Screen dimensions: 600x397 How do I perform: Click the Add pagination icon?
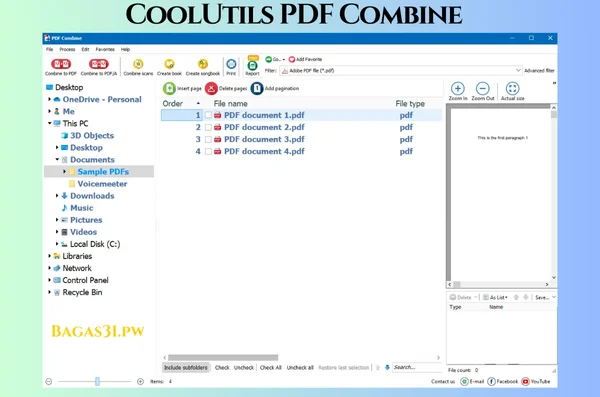pyautogui.click(x=257, y=88)
